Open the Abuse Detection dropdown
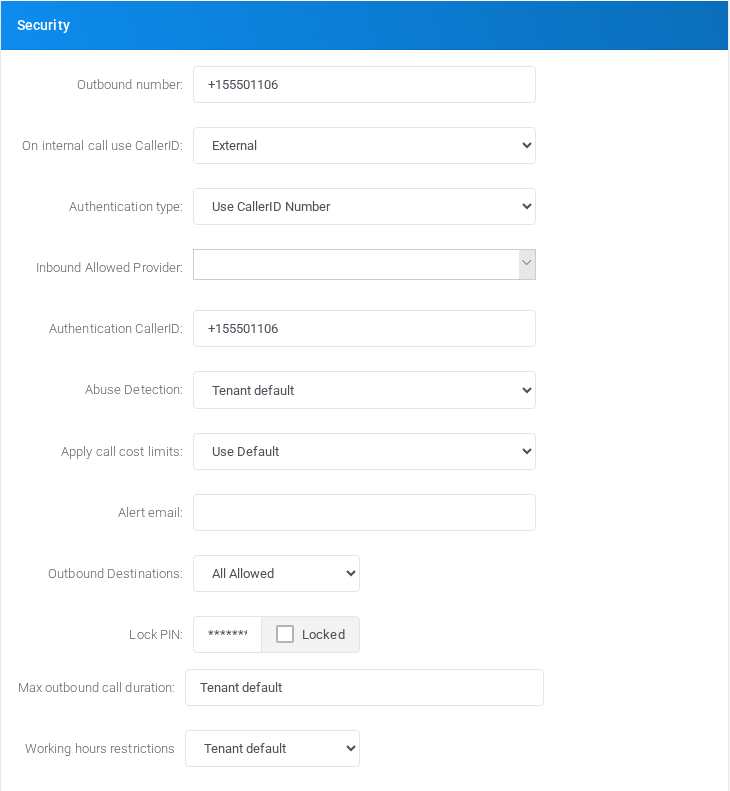 [x=364, y=390]
